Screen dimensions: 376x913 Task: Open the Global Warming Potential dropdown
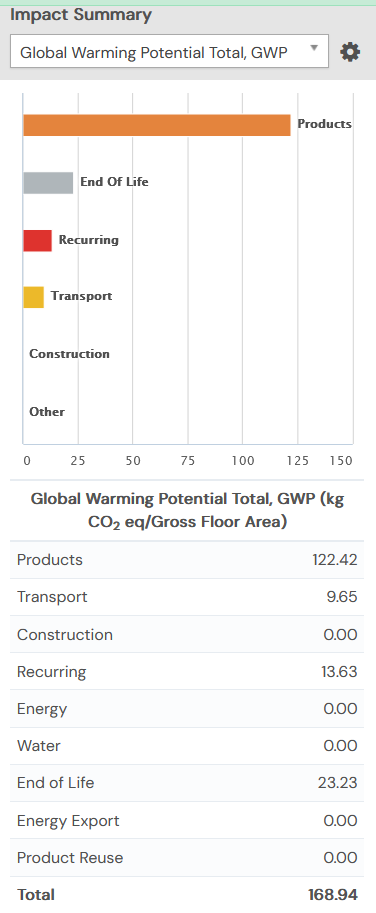pos(169,52)
